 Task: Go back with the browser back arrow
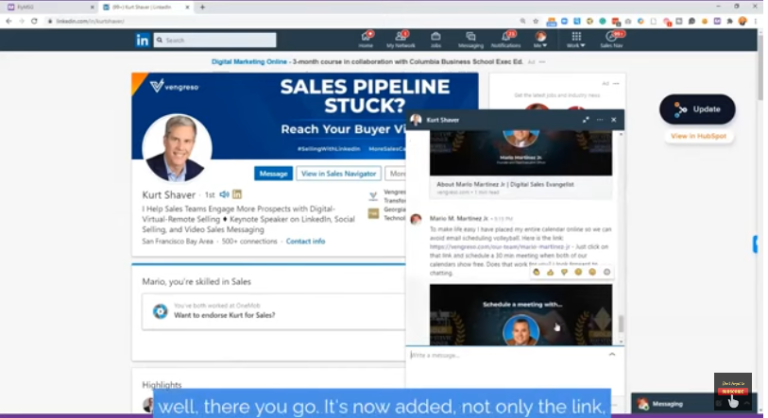pos(8,21)
